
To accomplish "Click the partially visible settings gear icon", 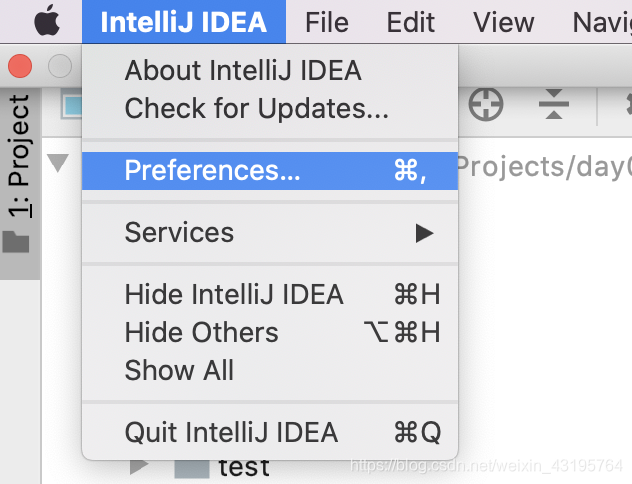I will click(x=628, y=104).
